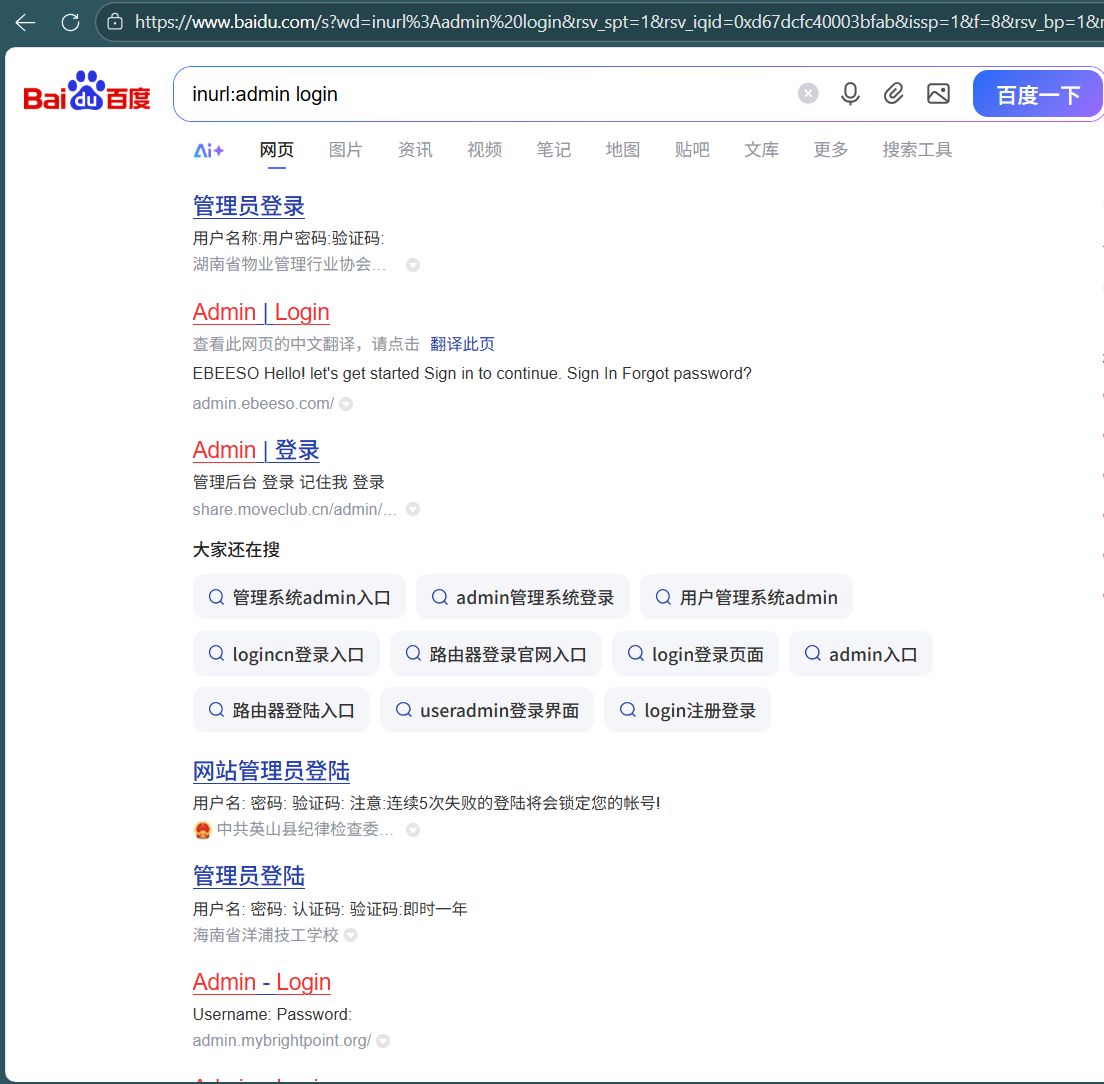Click the share.moveclub.cn/admin/ URL text
This screenshot has width=1104, height=1084.
(x=294, y=509)
